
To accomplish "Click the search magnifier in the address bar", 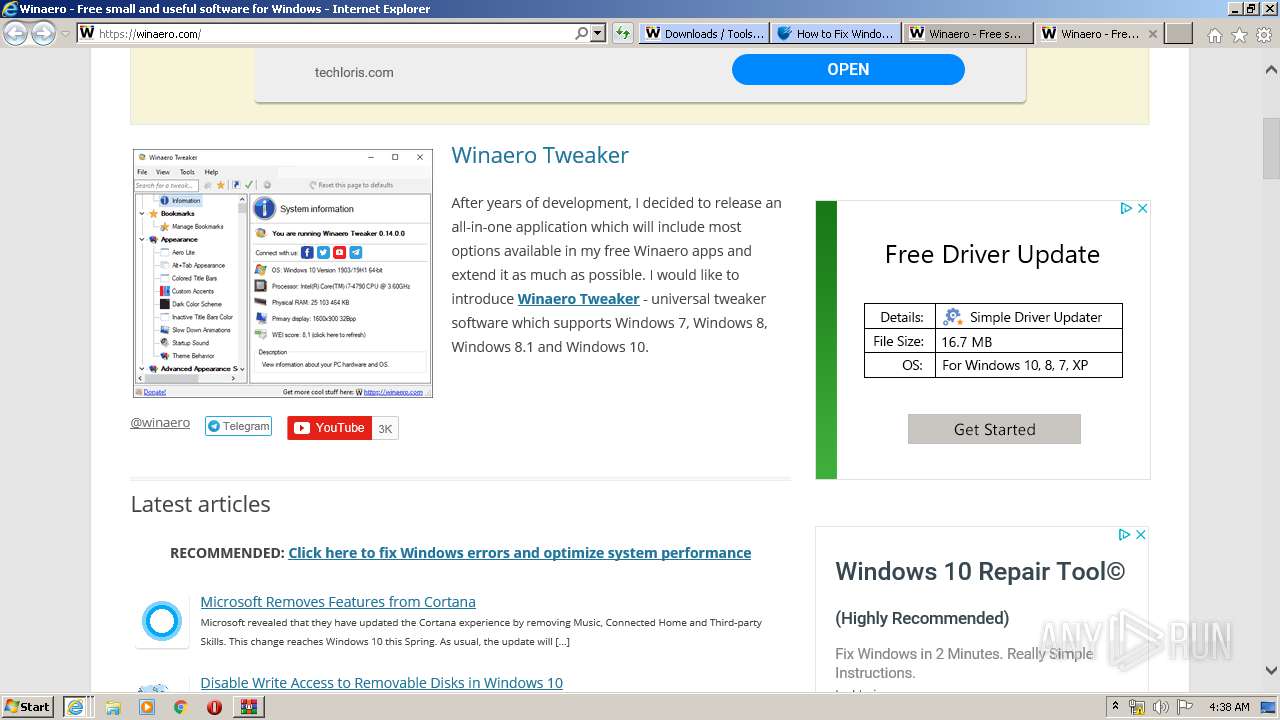I will point(581,33).
